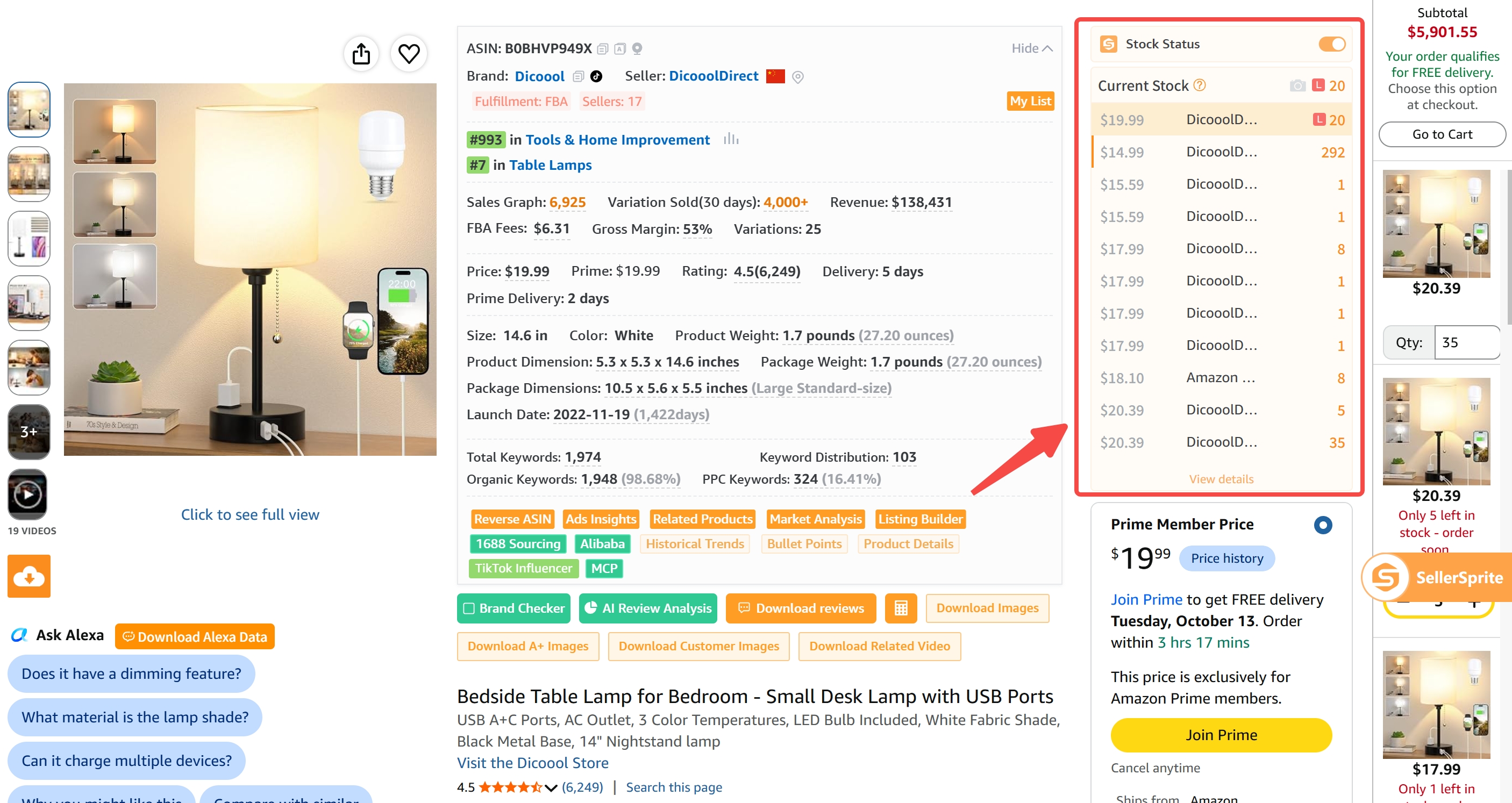1512x803 pixels.
Task: Click the seller location pin icon
Action: coord(797,77)
